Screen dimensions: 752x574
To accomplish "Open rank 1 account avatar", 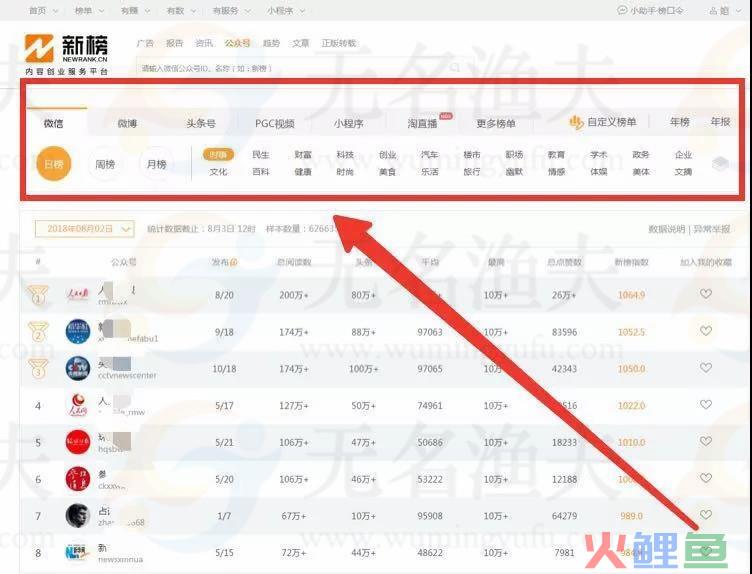I will [77, 294].
